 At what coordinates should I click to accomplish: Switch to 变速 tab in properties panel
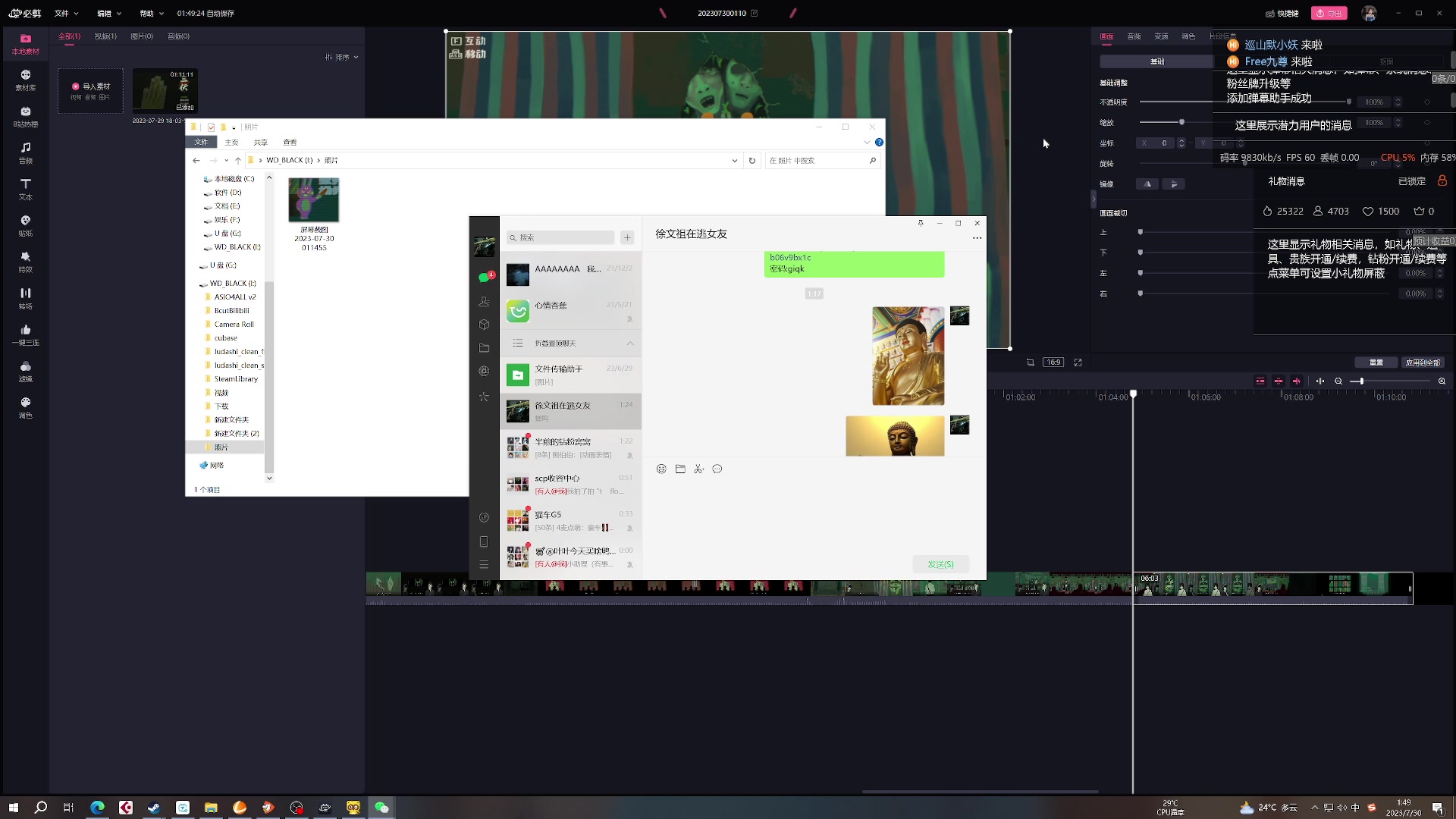tap(1161, 36)
